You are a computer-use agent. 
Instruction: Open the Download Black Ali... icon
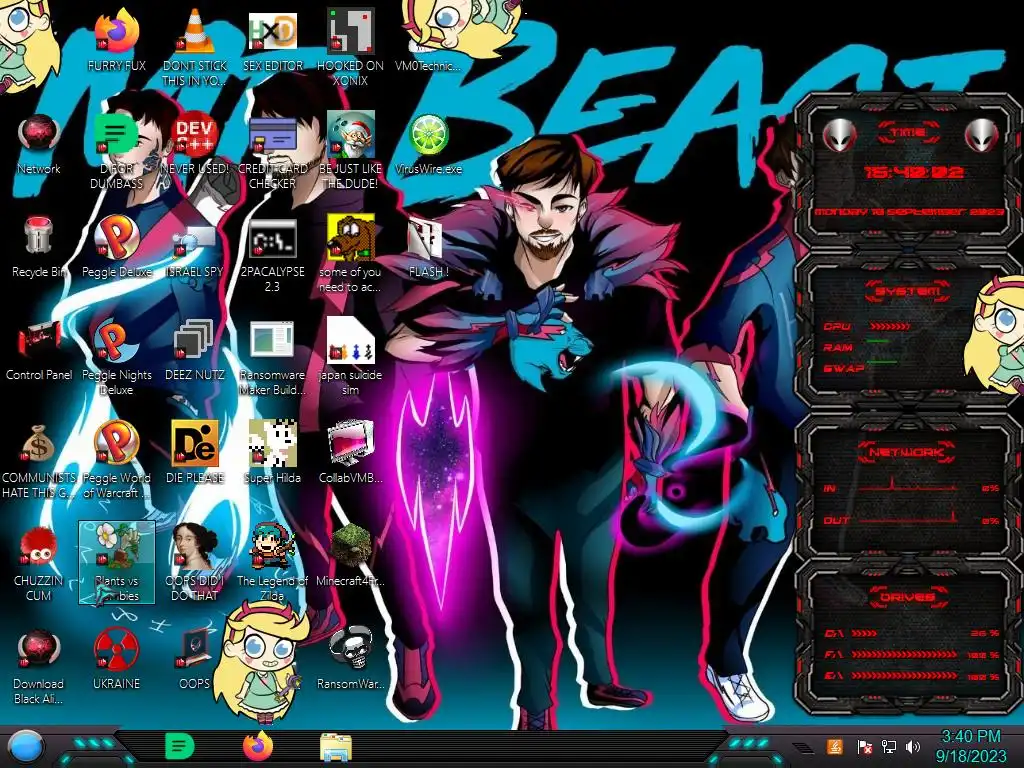tap(39, 650)
